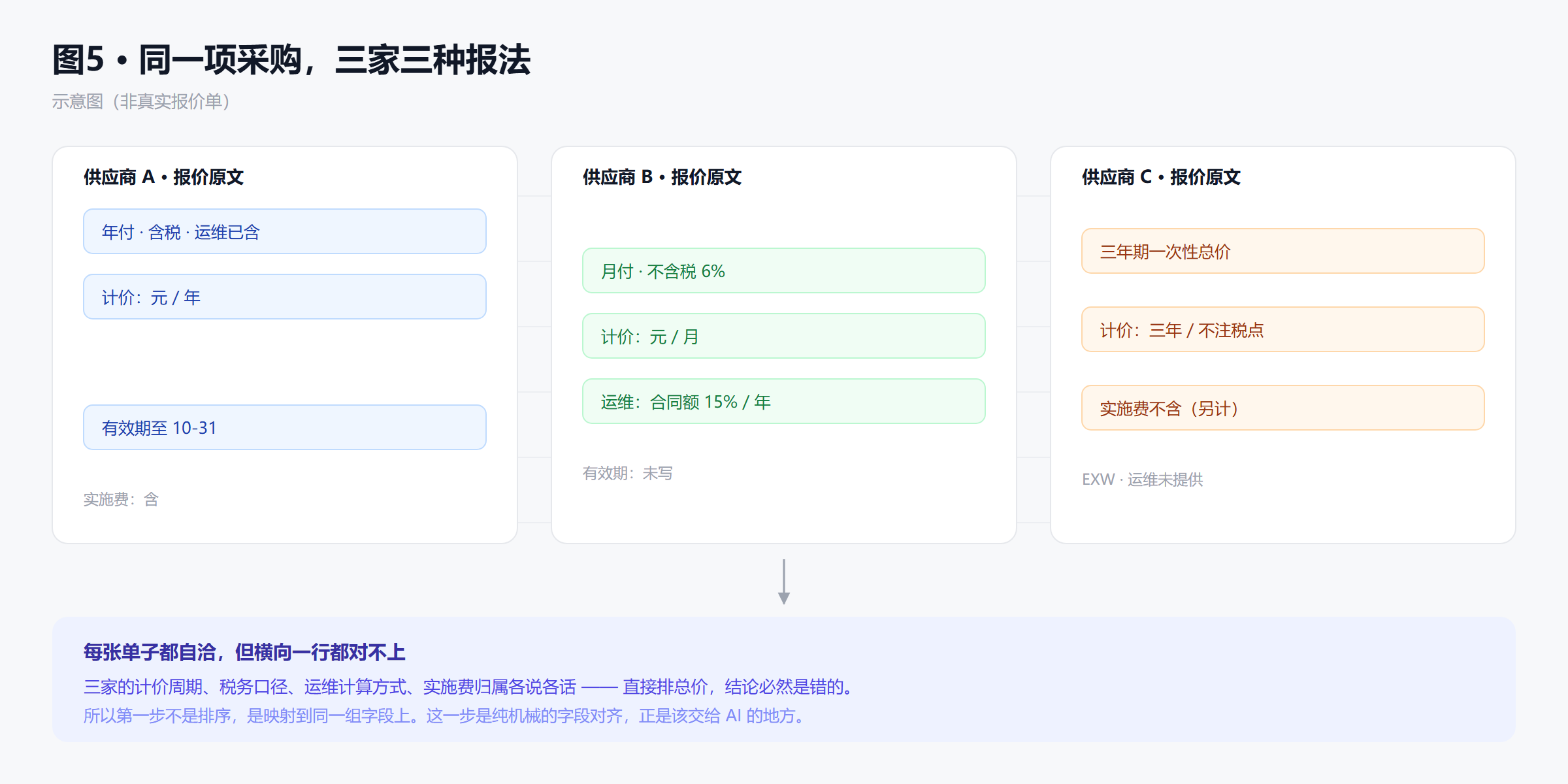This screenshot has width=1568, height=784.
Task: Select the chip '三年期一次性总价'
Action: pos(1283,251)
